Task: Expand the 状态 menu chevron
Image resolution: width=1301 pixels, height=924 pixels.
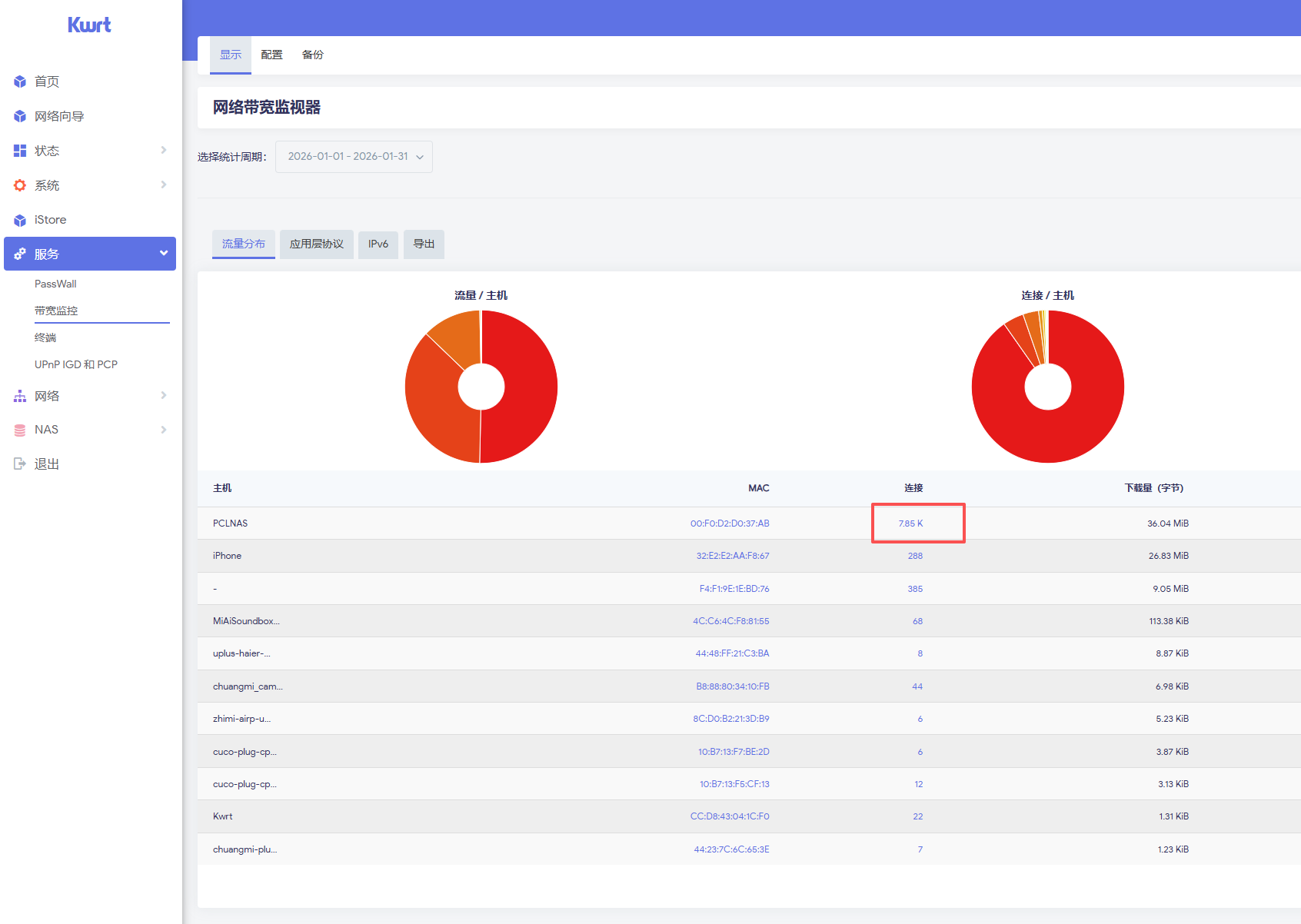Action: tap(163, 150)
